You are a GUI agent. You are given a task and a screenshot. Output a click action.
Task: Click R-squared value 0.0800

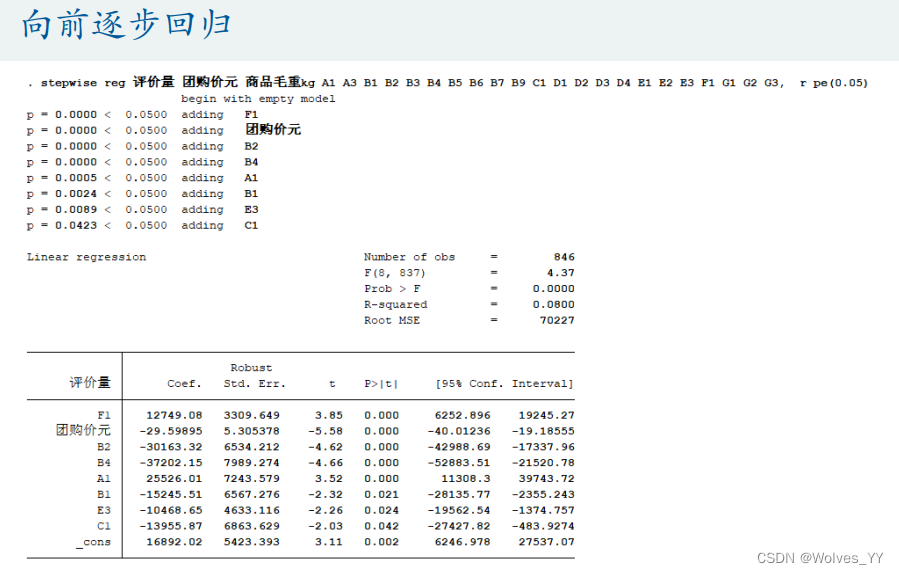553,304
